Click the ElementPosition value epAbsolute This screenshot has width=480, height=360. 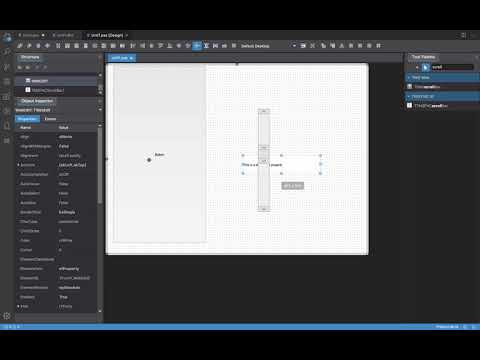coord(69,287)
